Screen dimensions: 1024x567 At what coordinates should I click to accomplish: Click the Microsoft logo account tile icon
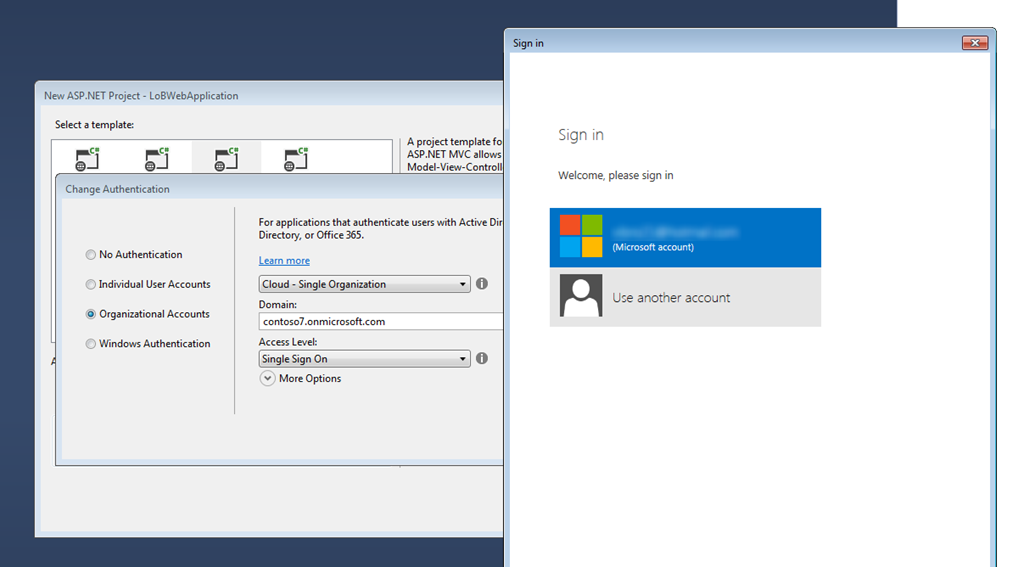[581, 236]
